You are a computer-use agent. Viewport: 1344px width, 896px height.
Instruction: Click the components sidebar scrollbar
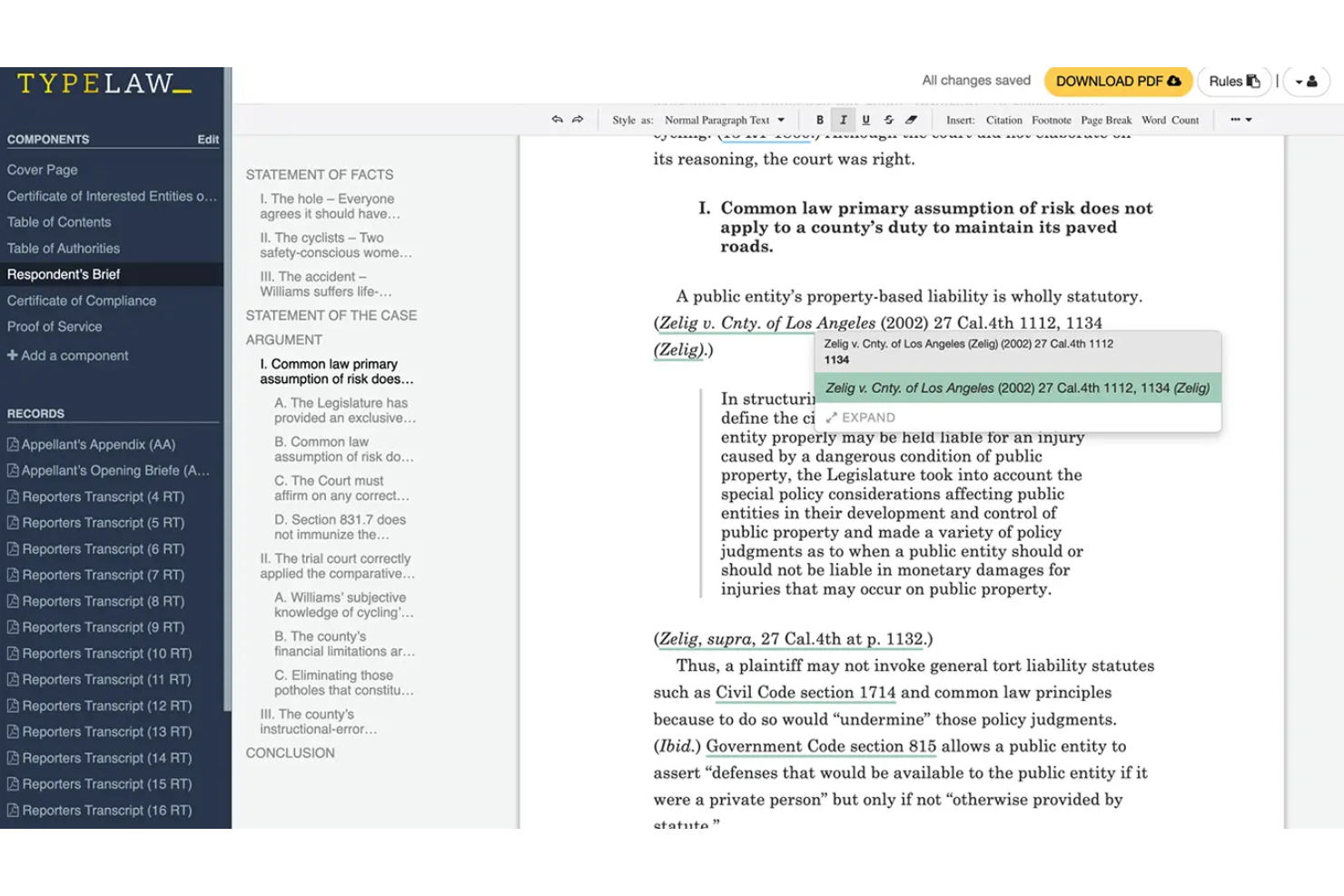(x=228, y=390)
